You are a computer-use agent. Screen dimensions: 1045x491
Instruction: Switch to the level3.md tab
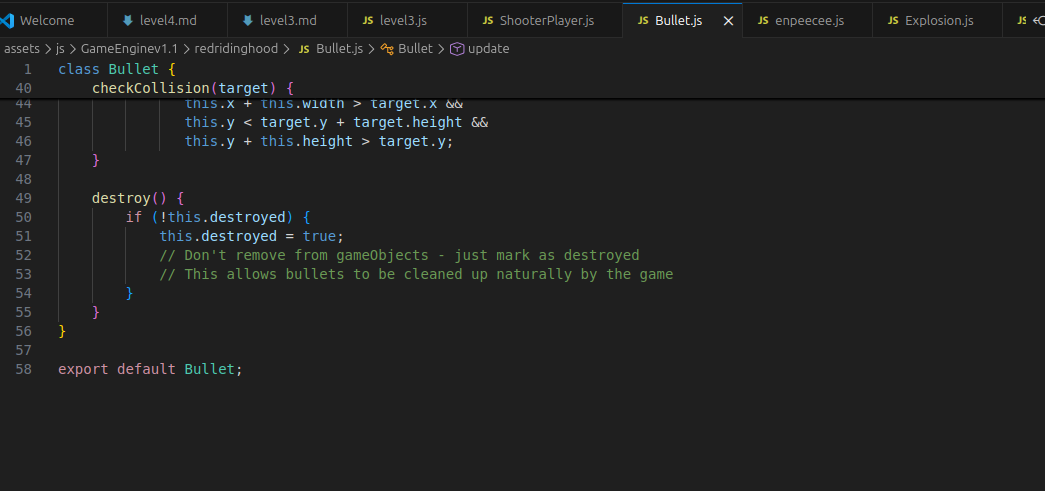click(287, 21)
